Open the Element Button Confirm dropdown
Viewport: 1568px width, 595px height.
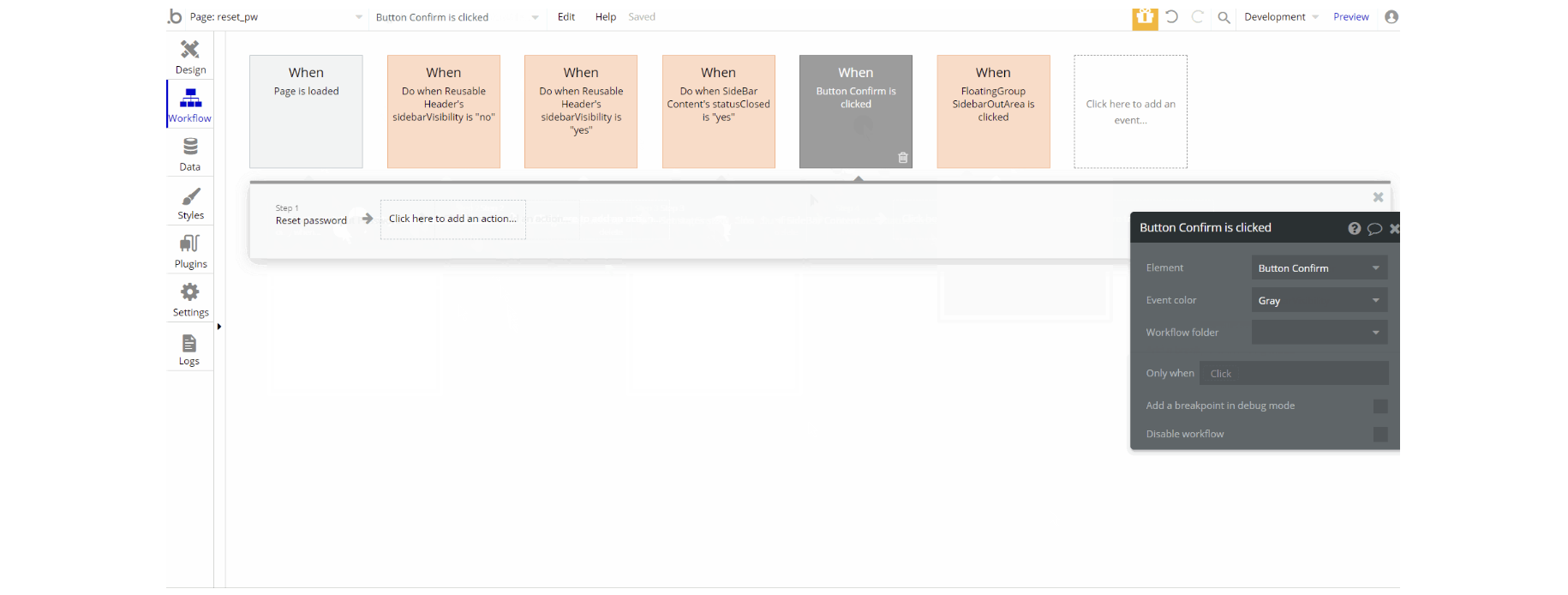click(1320, 268)
